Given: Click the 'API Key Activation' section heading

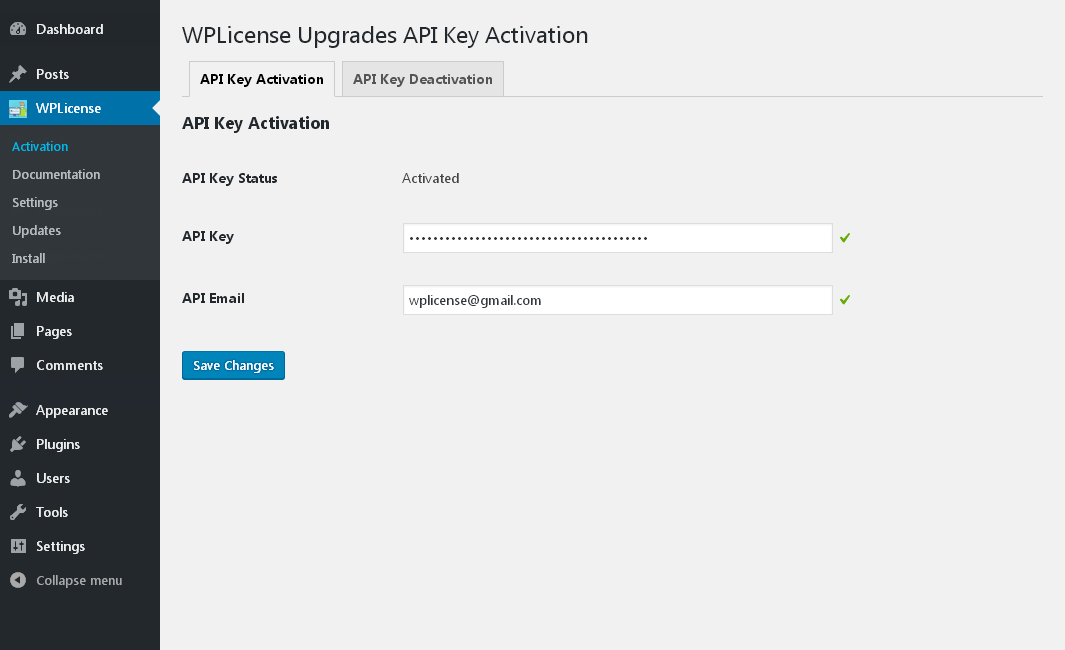Looking at the screenshot, I should click(x=255, y=123).
